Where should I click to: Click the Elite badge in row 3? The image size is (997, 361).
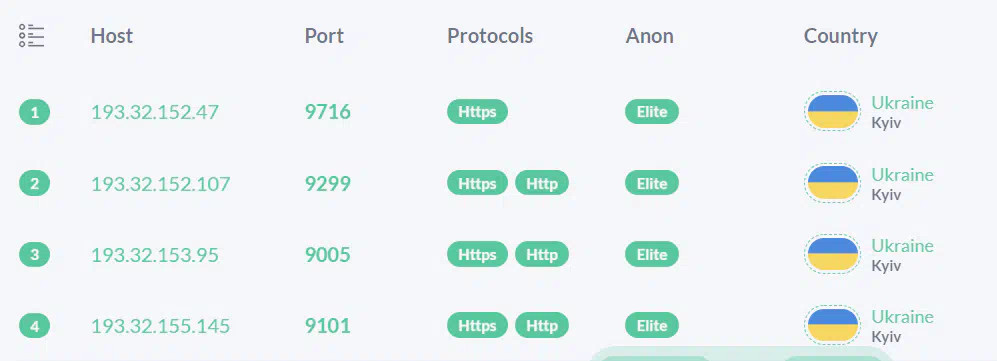[652, 254]
